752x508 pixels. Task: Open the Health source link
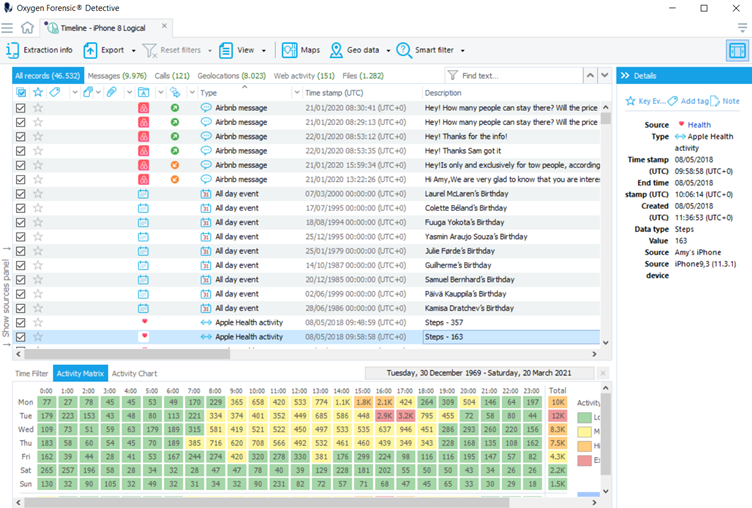[x=699, y=125]
